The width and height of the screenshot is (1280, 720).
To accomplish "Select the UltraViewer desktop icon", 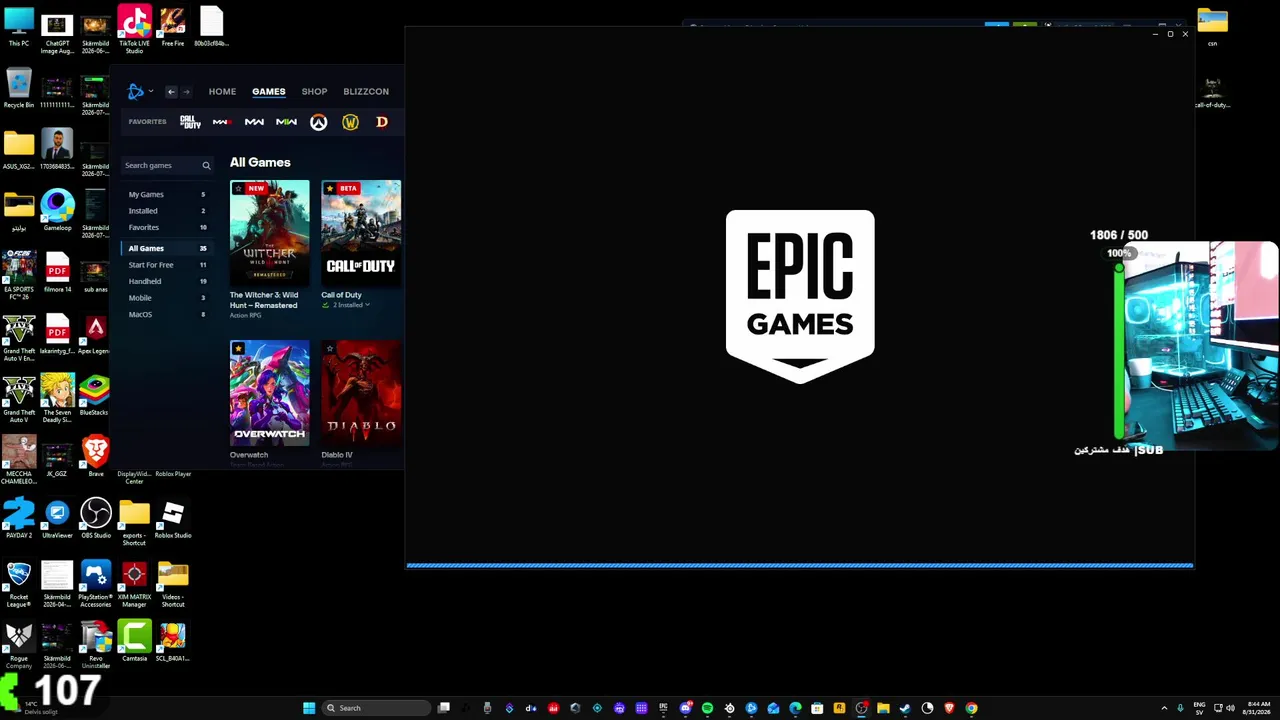I will click(57, 518).
